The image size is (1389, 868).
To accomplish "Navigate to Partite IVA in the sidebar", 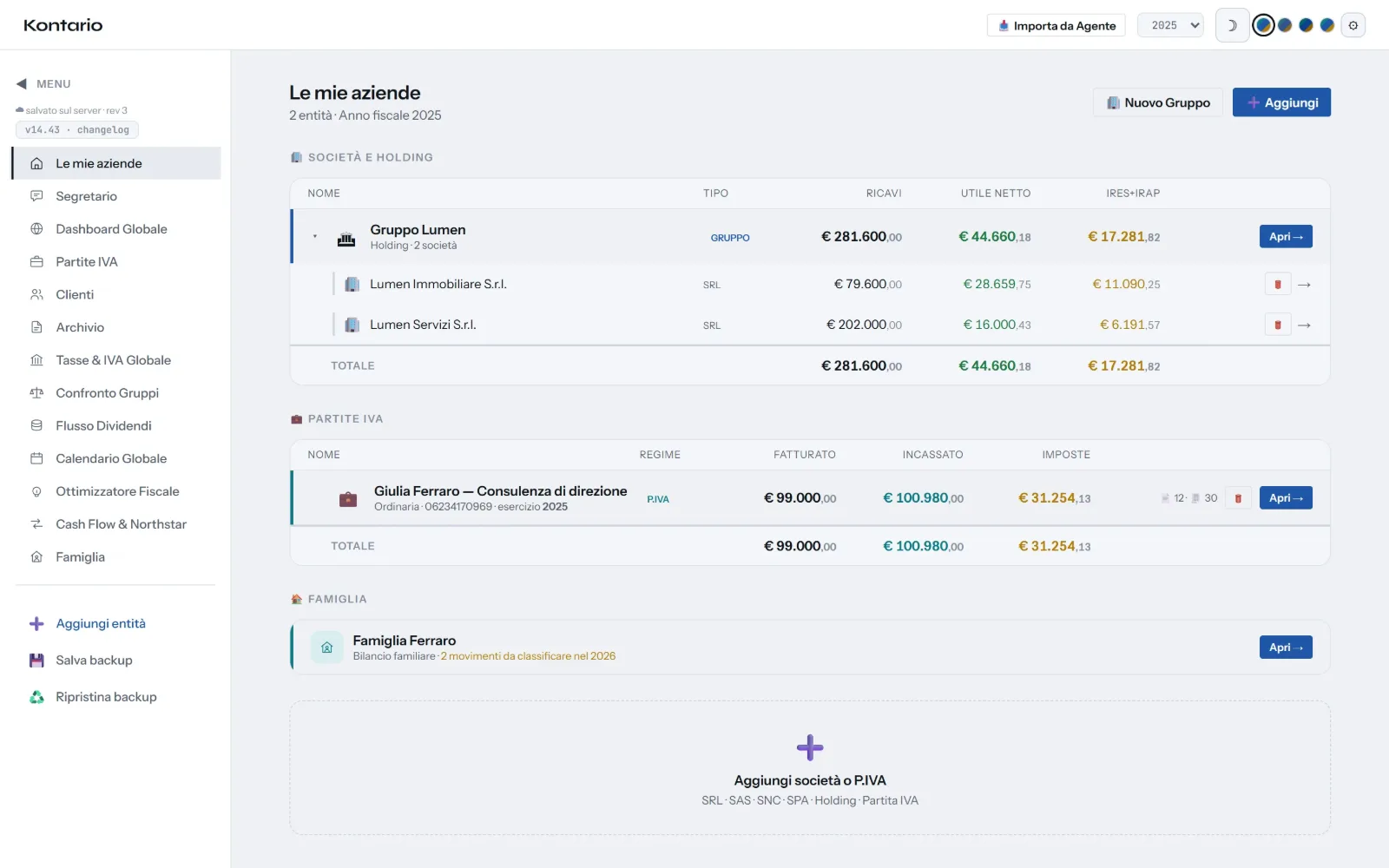I will tap(116, 262).
